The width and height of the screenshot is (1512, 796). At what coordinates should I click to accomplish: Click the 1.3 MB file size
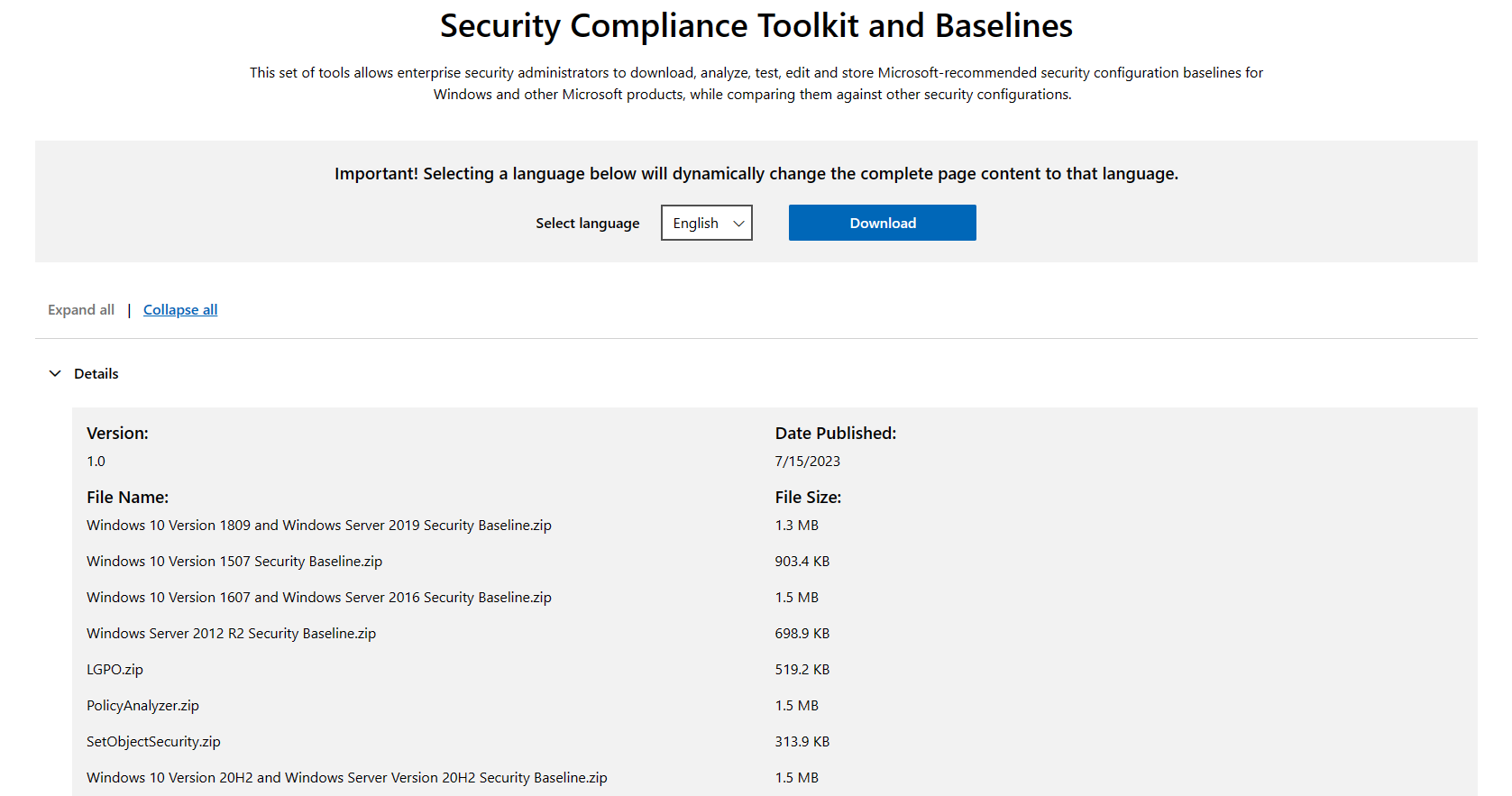click(x=797, y=526)
